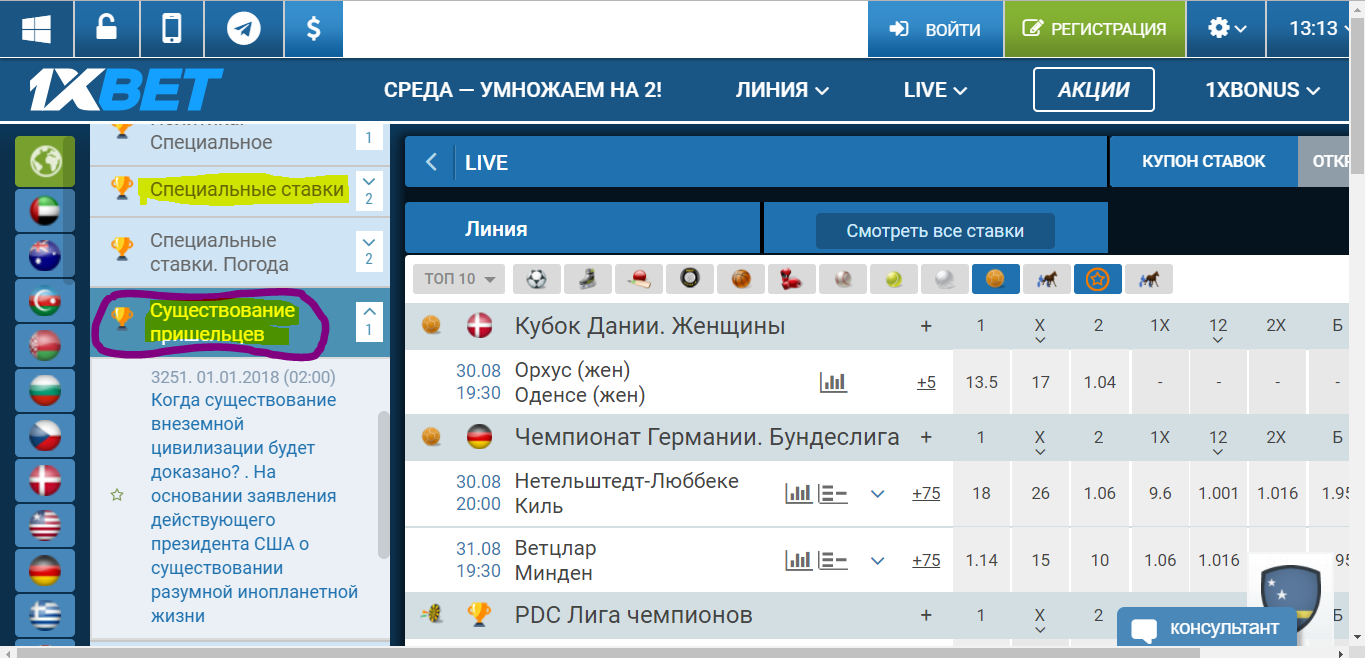Click Смотреть все ставки button
The image size is (1365, 658).
935,231
